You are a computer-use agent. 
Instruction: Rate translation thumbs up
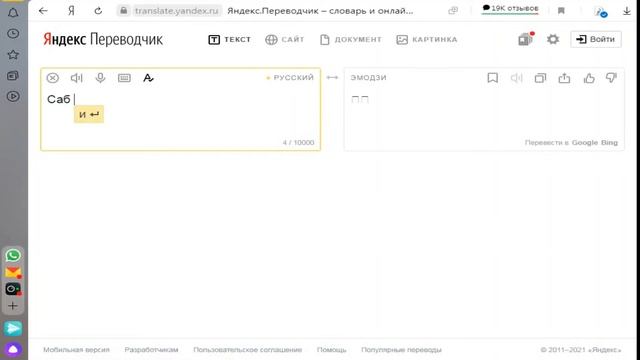point(589,78)
